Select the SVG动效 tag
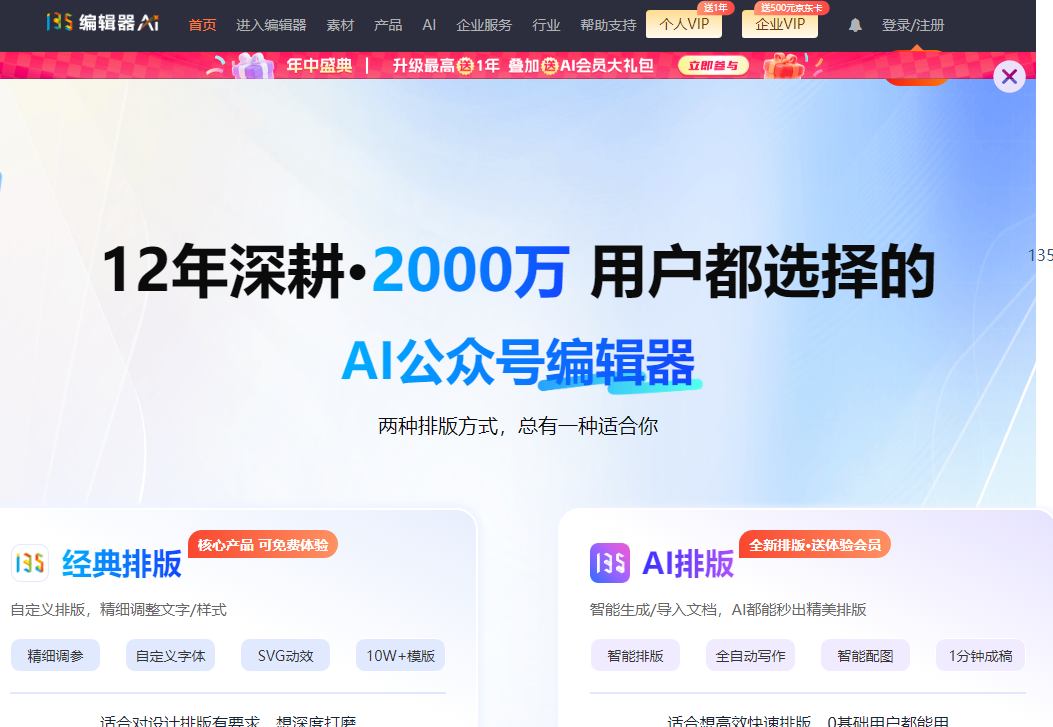1053x727 pixels. click(285, 655)
